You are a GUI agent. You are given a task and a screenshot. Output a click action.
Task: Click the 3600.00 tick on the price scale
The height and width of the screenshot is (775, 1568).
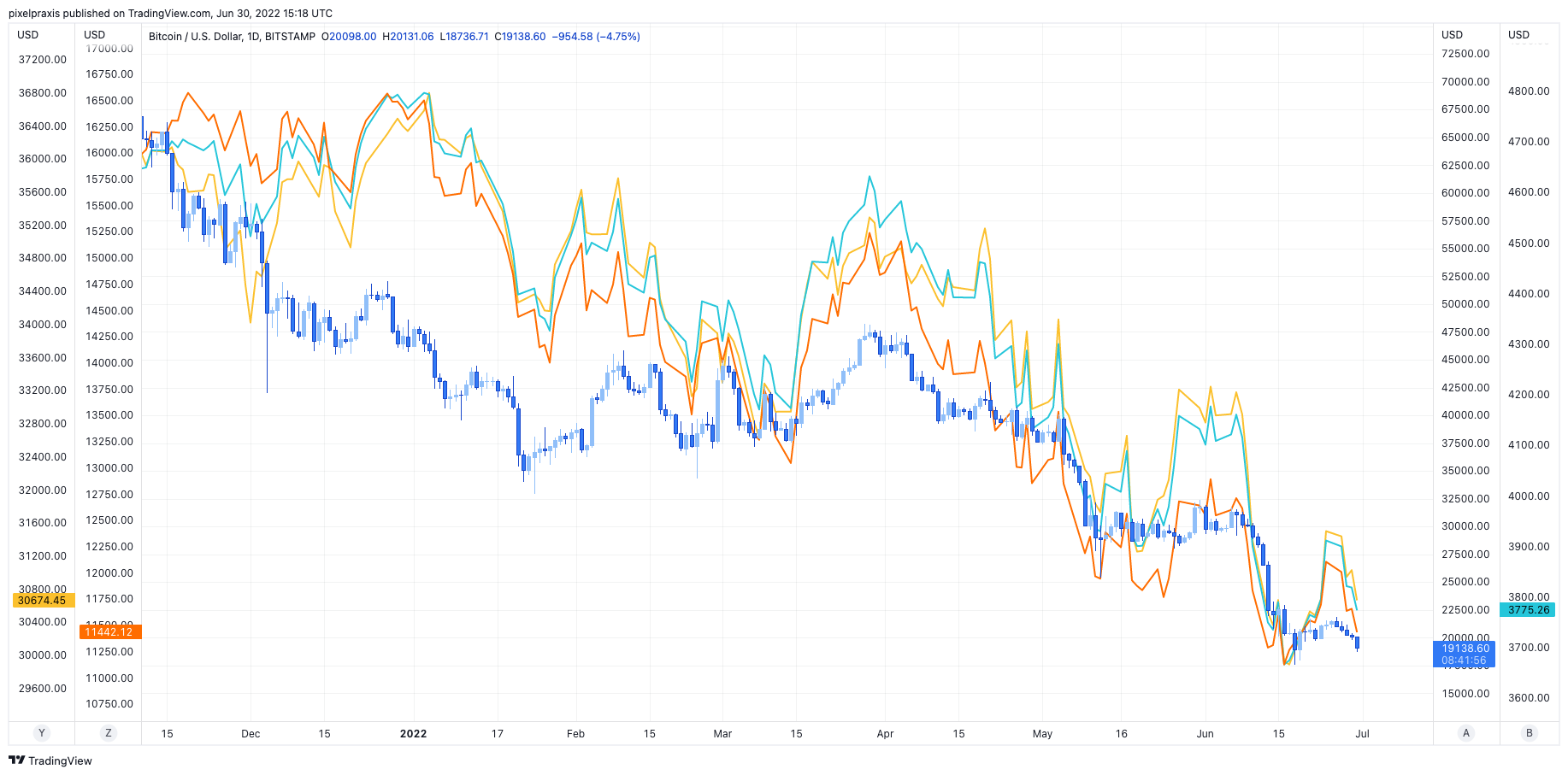[x=1529, y=698]
